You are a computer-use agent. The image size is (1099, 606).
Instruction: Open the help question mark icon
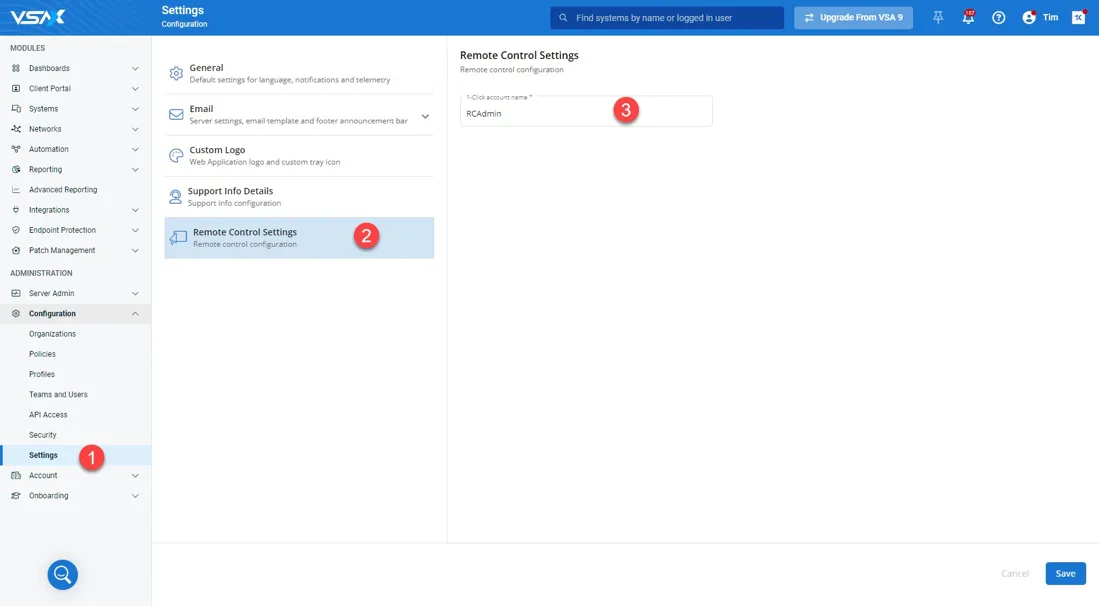(998, 18)
